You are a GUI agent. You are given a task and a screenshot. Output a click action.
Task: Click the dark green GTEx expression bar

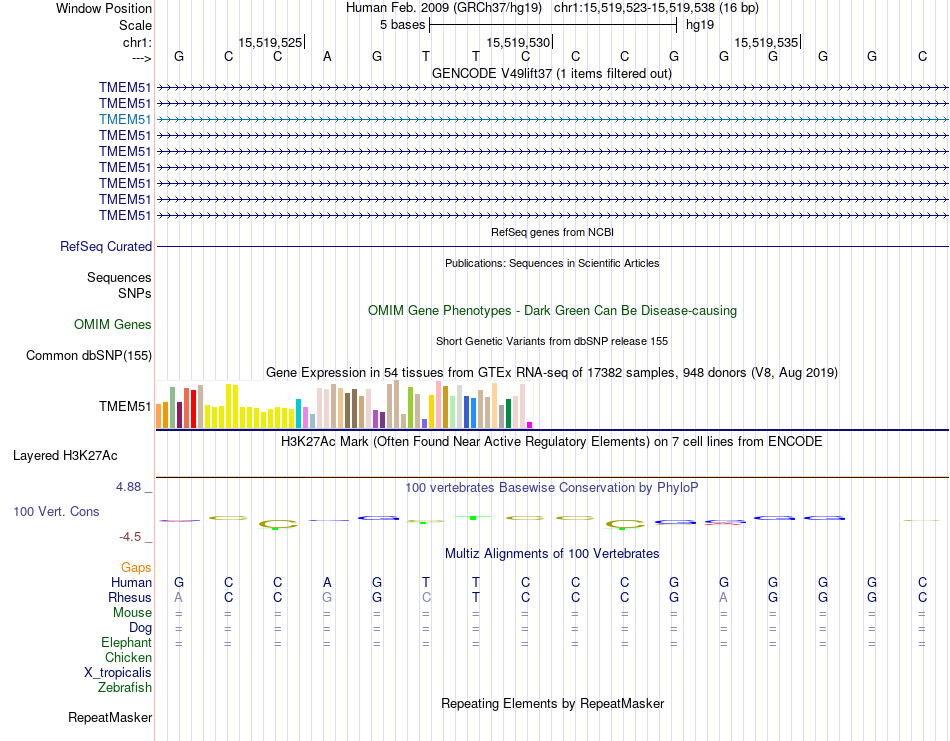(508, 414)
